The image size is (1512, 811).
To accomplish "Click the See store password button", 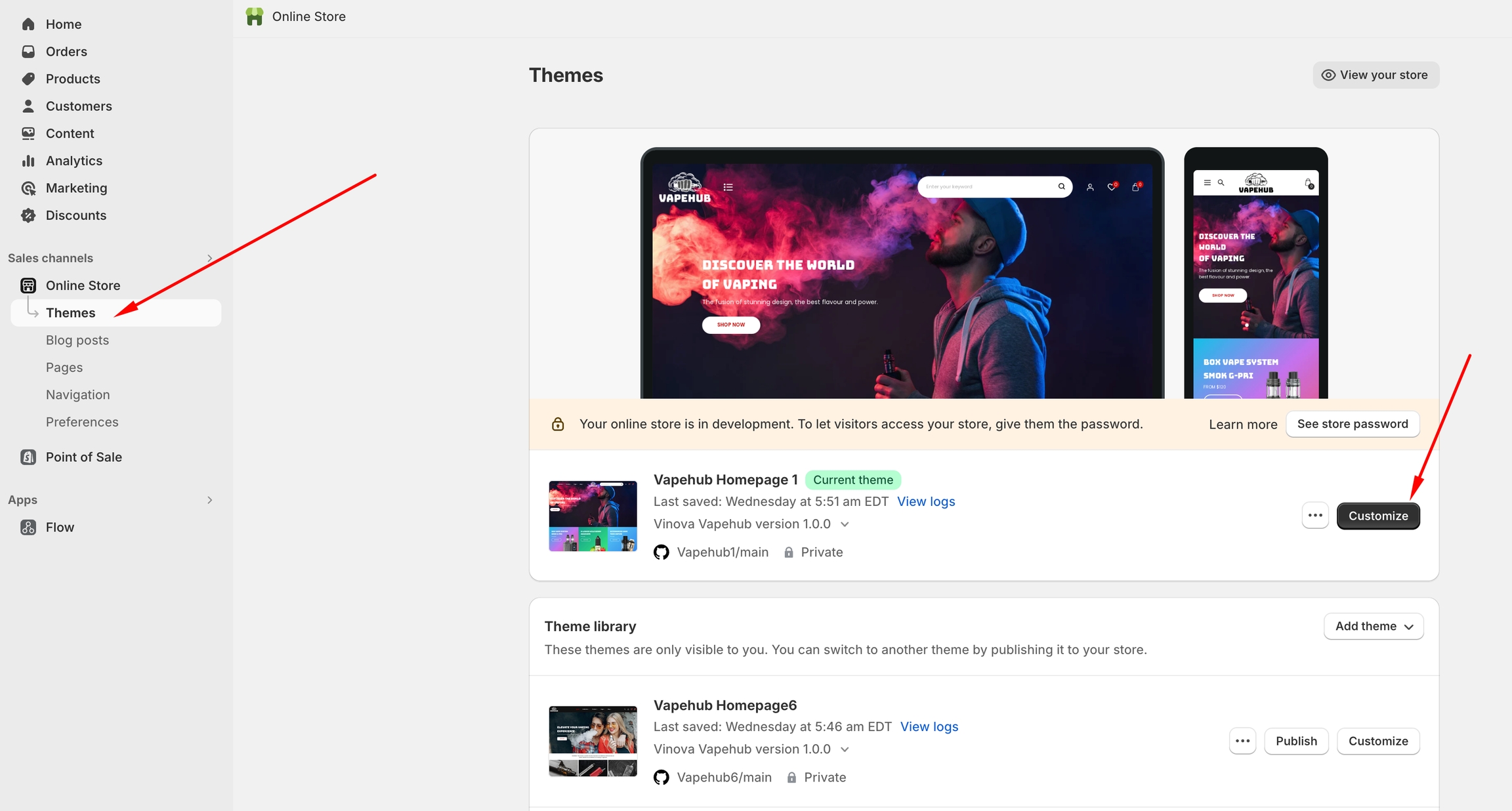I will pyautogui.click(x=1353, y=424).
